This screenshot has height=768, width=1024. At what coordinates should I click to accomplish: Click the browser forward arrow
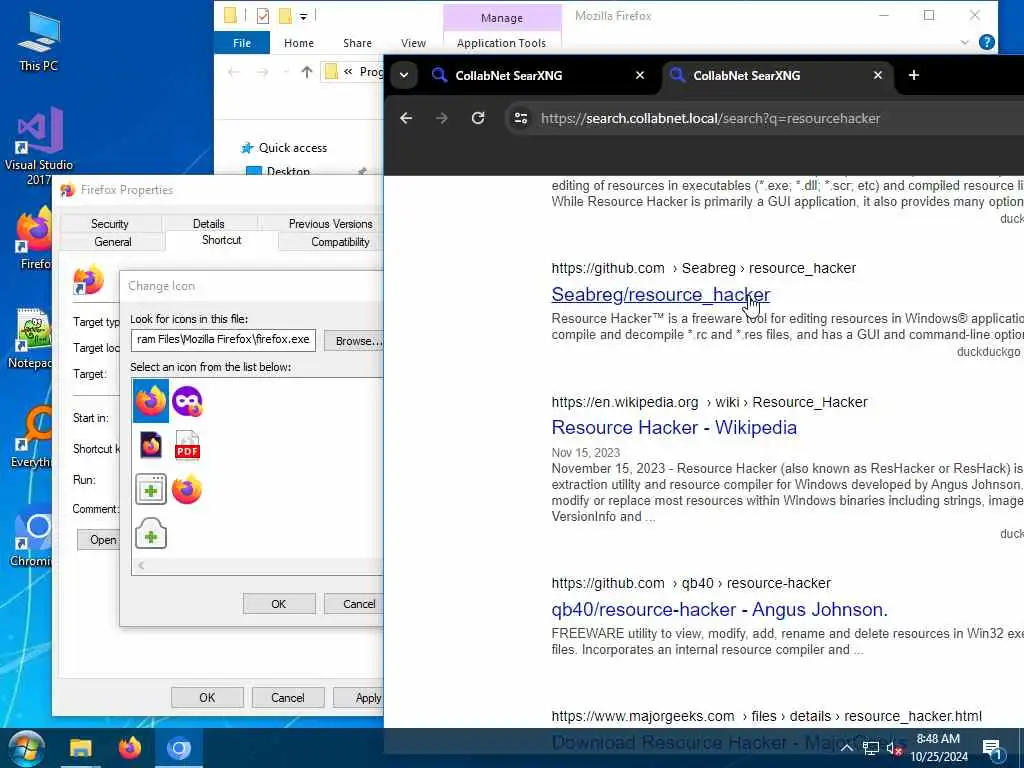441,118
